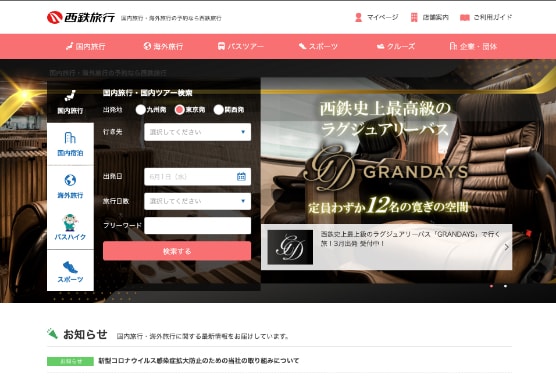Select the first carousel indicator dot
The width and height of the screenshot is (556, 384).
(491, 286)
